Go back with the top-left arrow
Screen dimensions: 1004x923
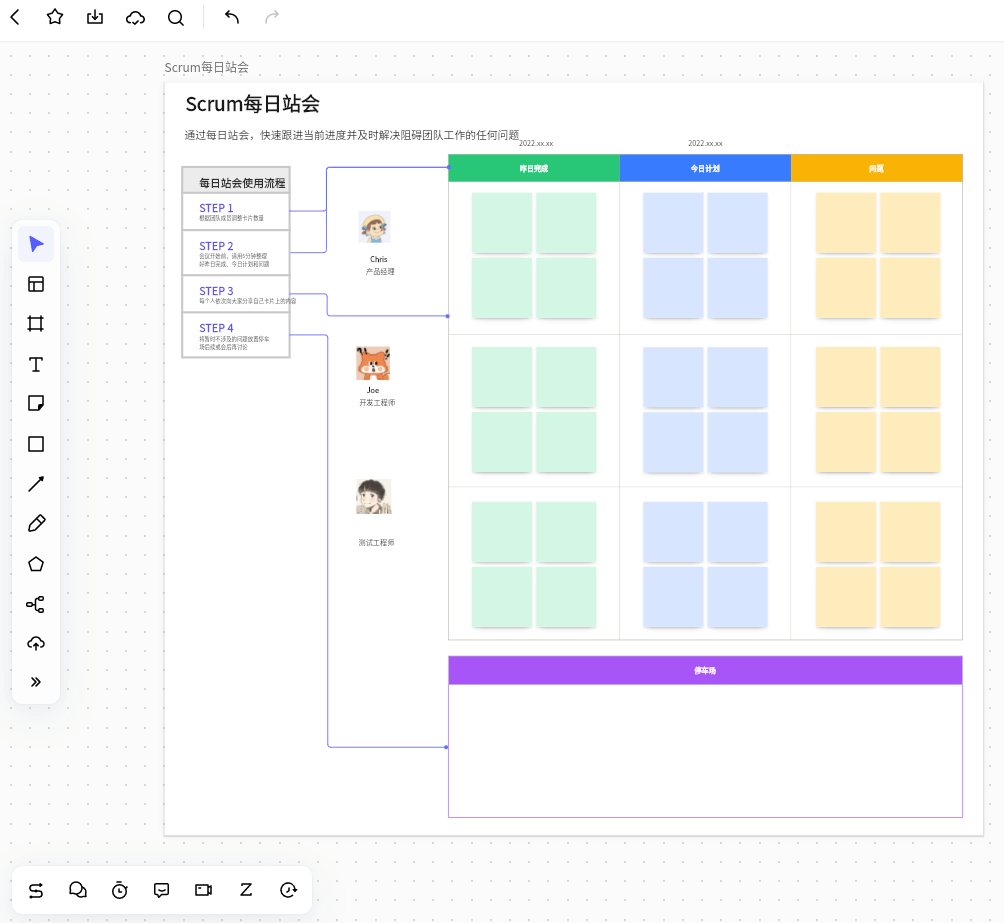(15, 17)
